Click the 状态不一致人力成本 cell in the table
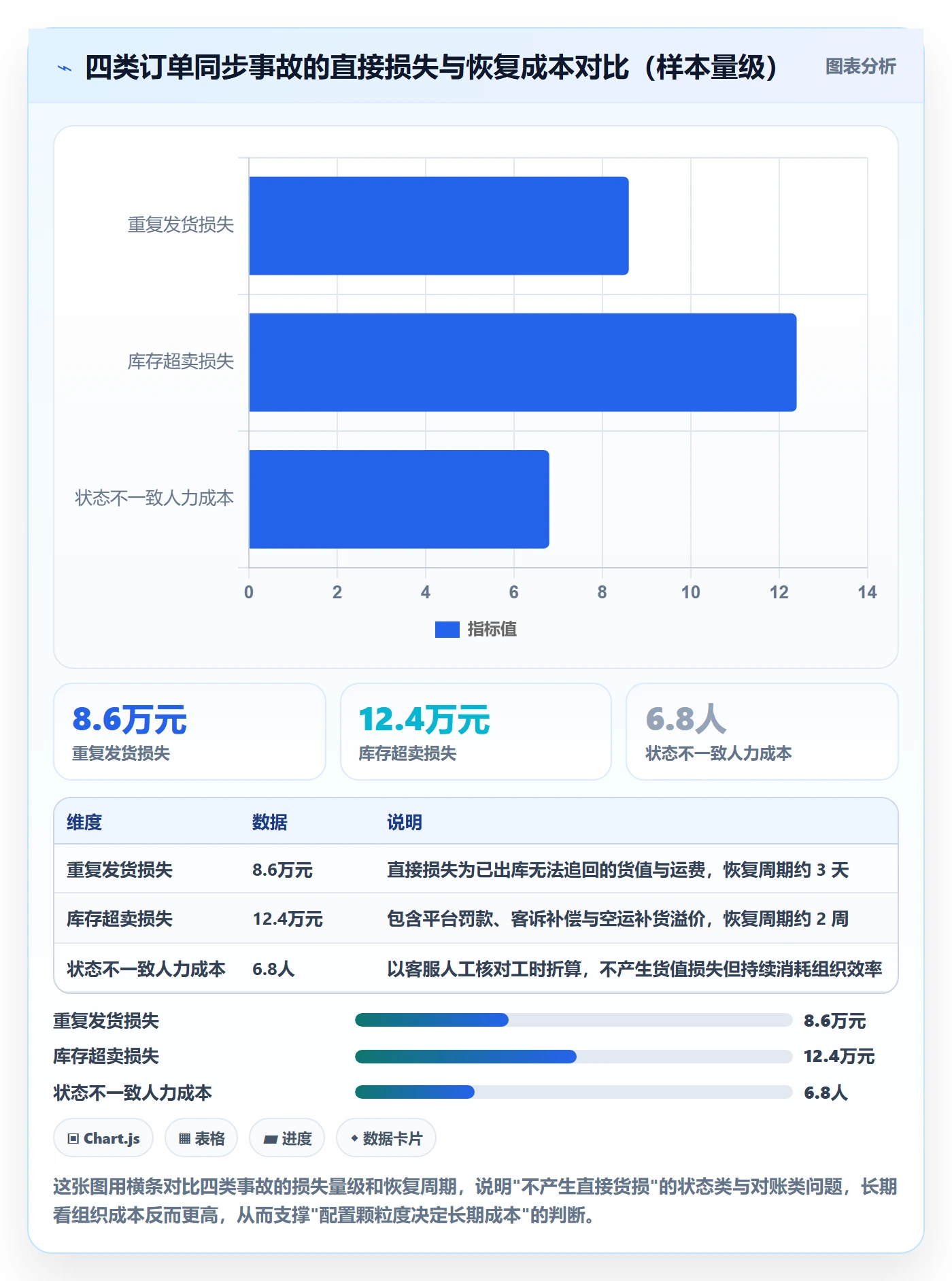This screenshot has width=952, height=1281. [146, 969]
